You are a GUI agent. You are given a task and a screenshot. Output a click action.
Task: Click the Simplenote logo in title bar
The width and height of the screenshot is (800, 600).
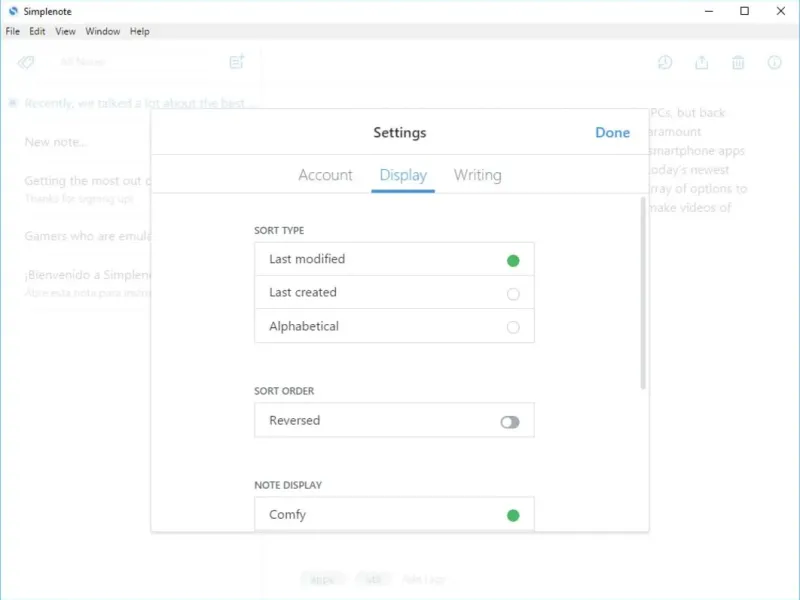coord(13,11)
